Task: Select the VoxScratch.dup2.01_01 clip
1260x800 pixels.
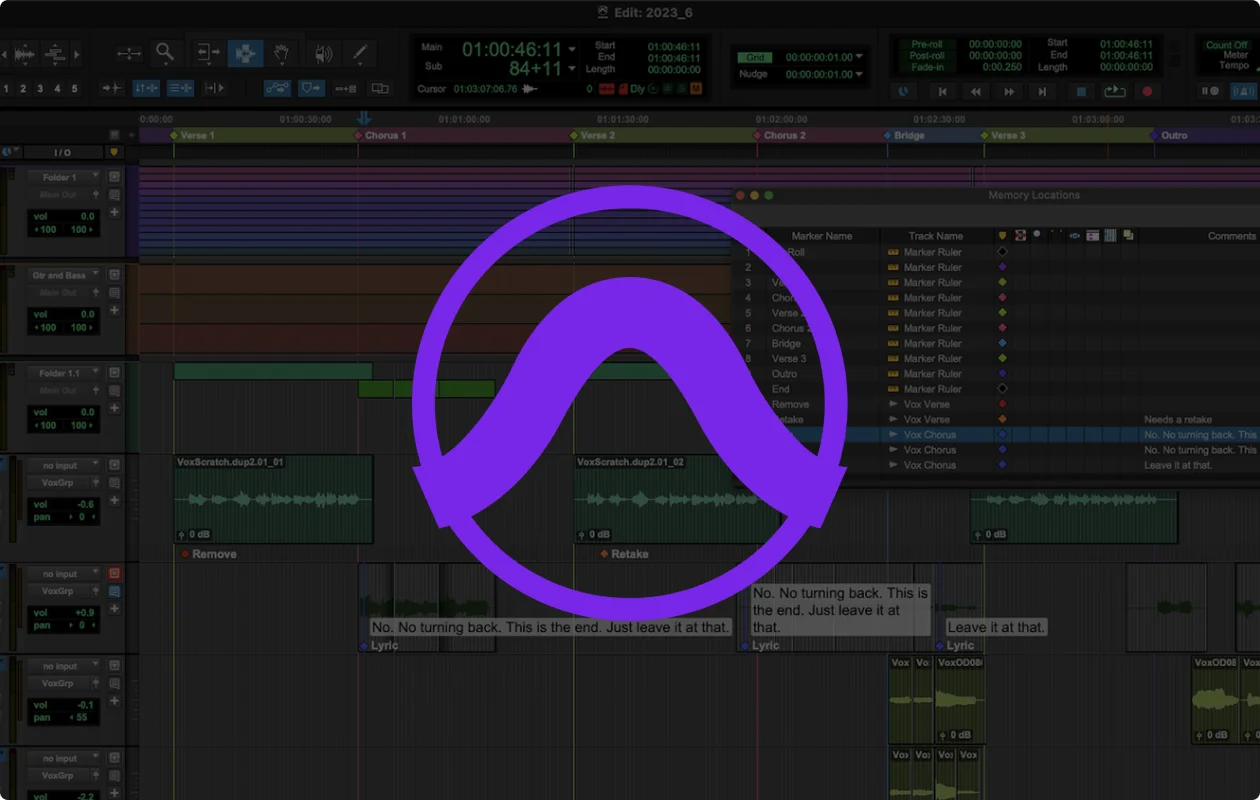Action: click(x=273, y=499)
